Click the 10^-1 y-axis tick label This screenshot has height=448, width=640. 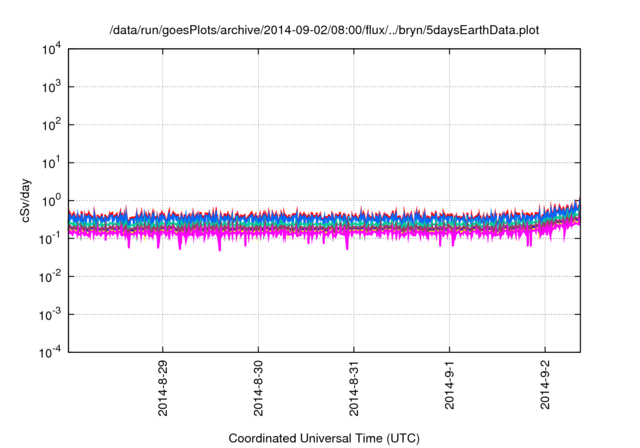tap(50, 239)
